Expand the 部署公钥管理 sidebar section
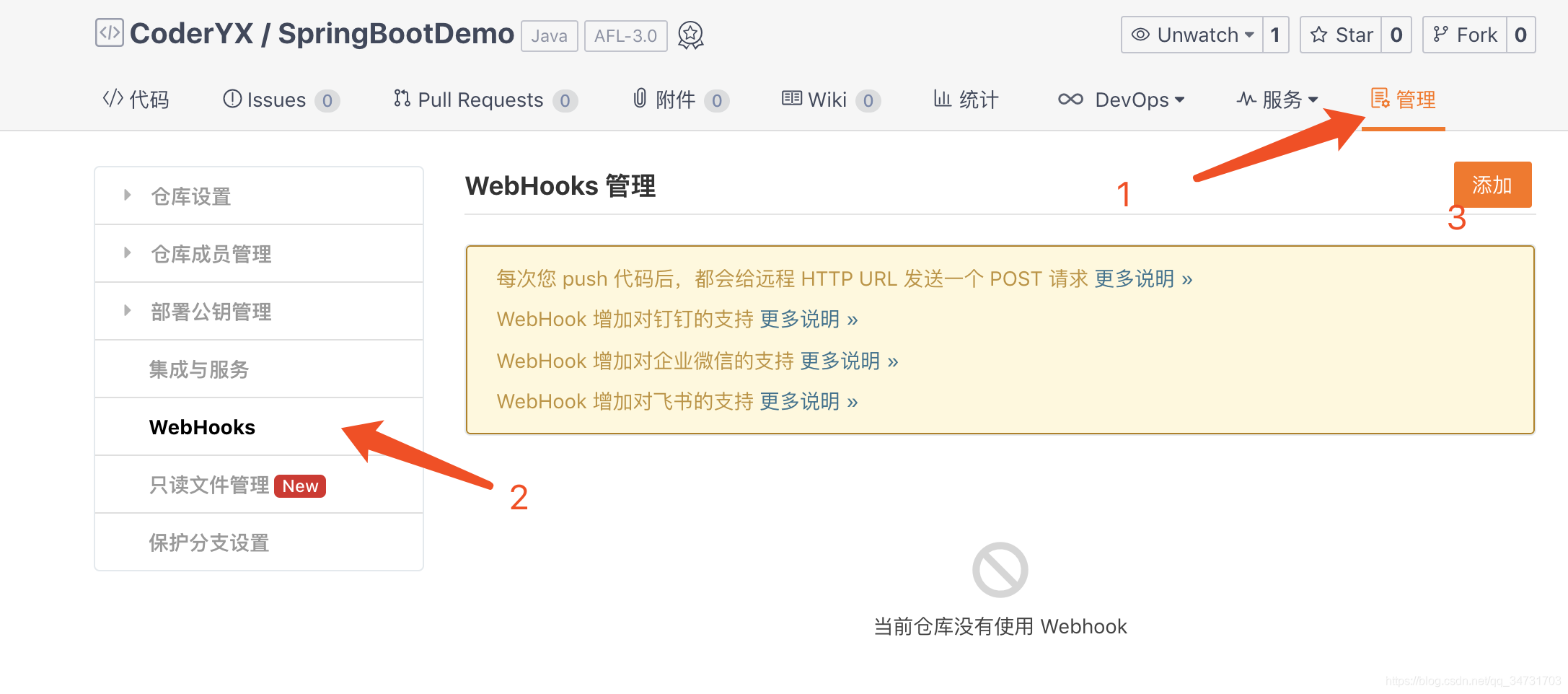Image resolution: width=1568 pixels, height=694 pixels. pos(258,311)
